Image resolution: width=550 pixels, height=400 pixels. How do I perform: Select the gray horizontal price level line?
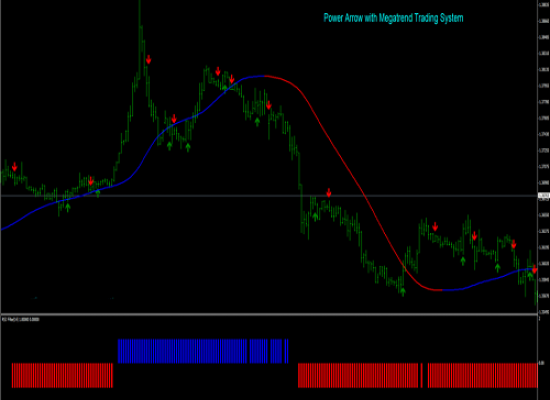269,196
